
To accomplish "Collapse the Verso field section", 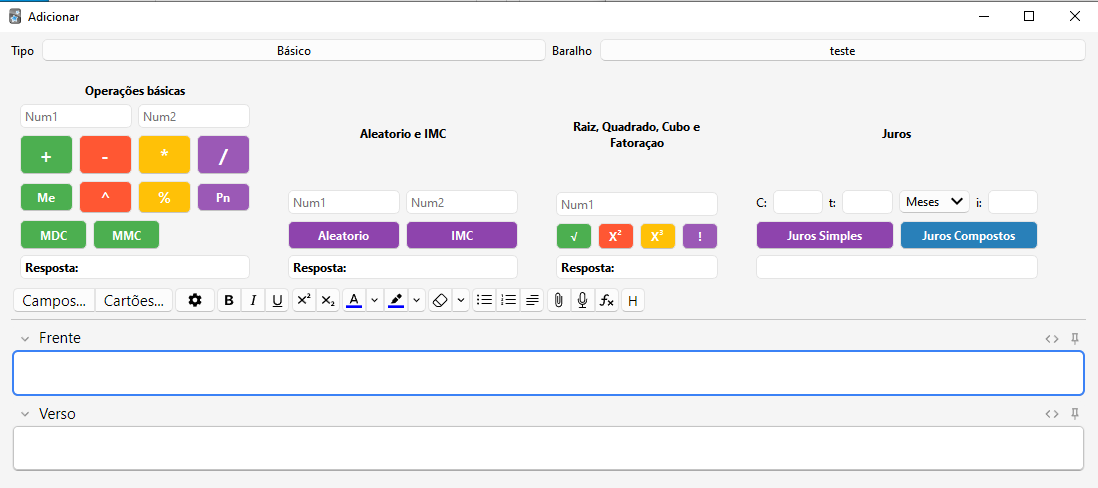I will point(25,414).
